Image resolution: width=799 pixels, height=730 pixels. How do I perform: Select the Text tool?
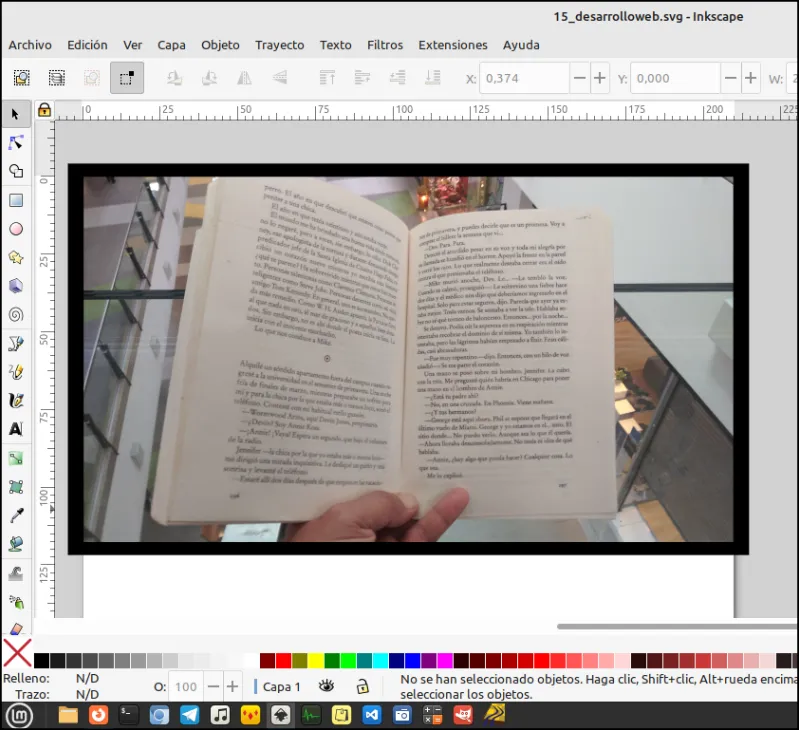16,429
